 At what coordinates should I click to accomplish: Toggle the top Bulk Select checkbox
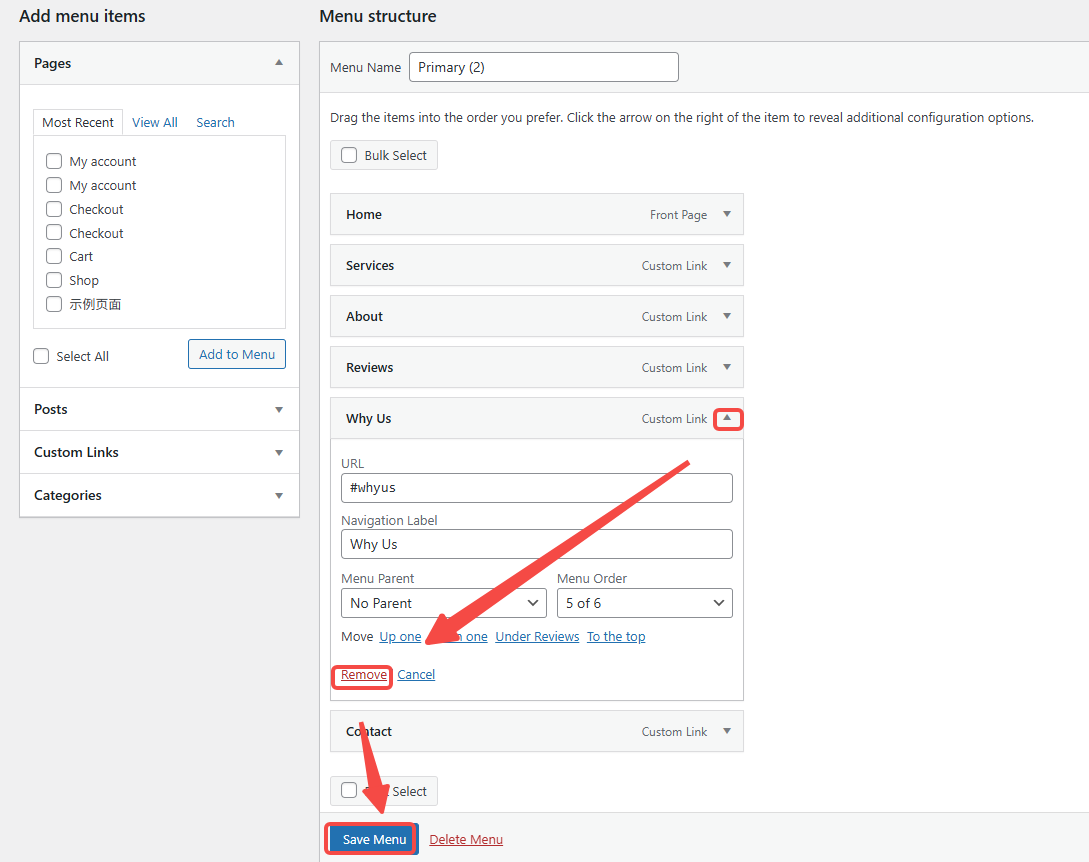tap(349, 155)
